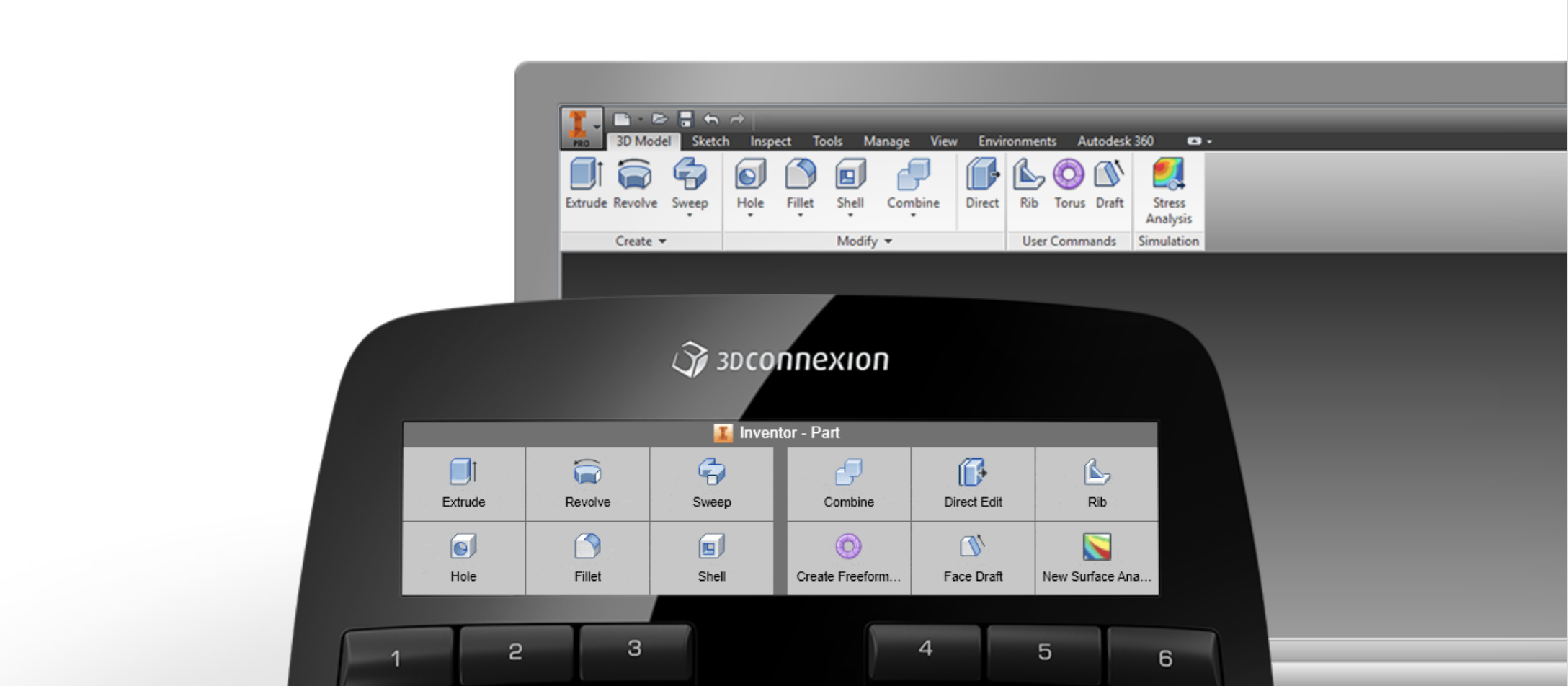Select the Torus tool in User Commands

[1069, 184]
